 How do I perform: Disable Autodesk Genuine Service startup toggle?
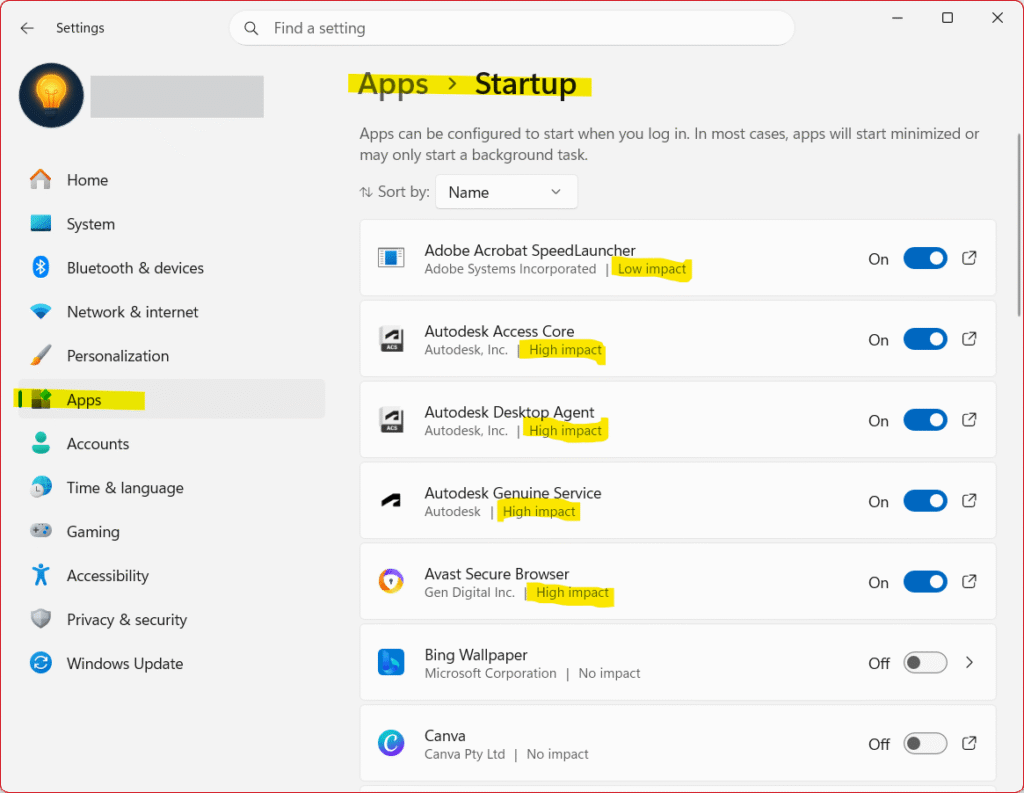click(925, 501)
